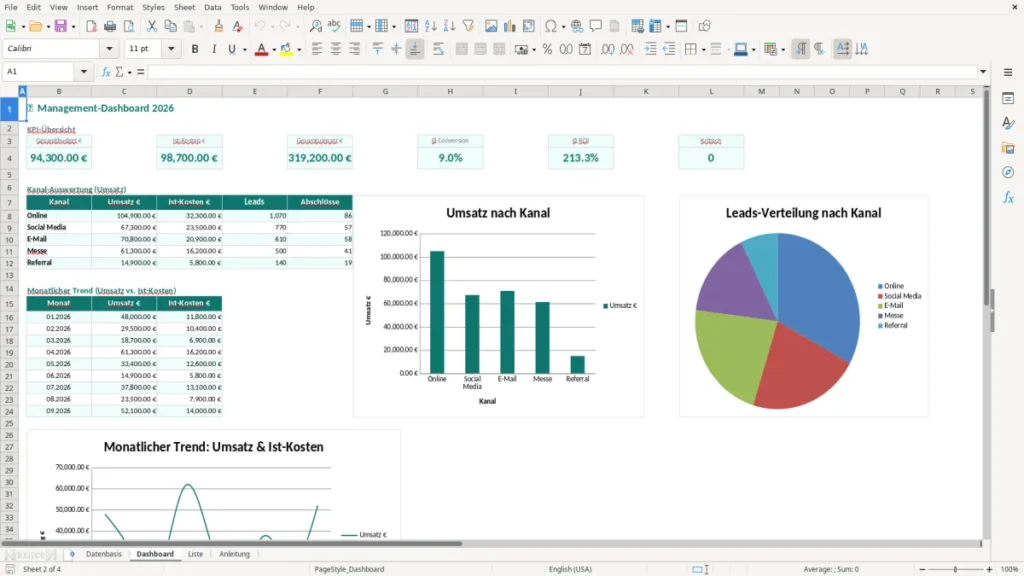Open the Print icon in toolbar

point(110,26)
